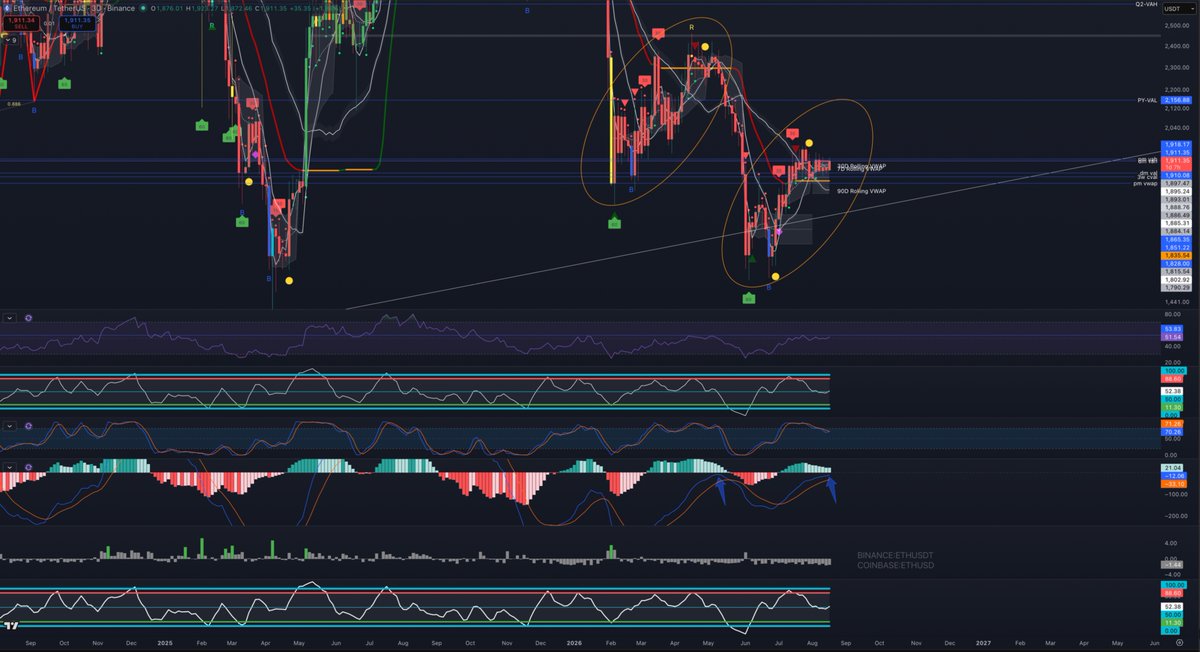Click the purple indicator icon in MACD pane

coord(28,466)
